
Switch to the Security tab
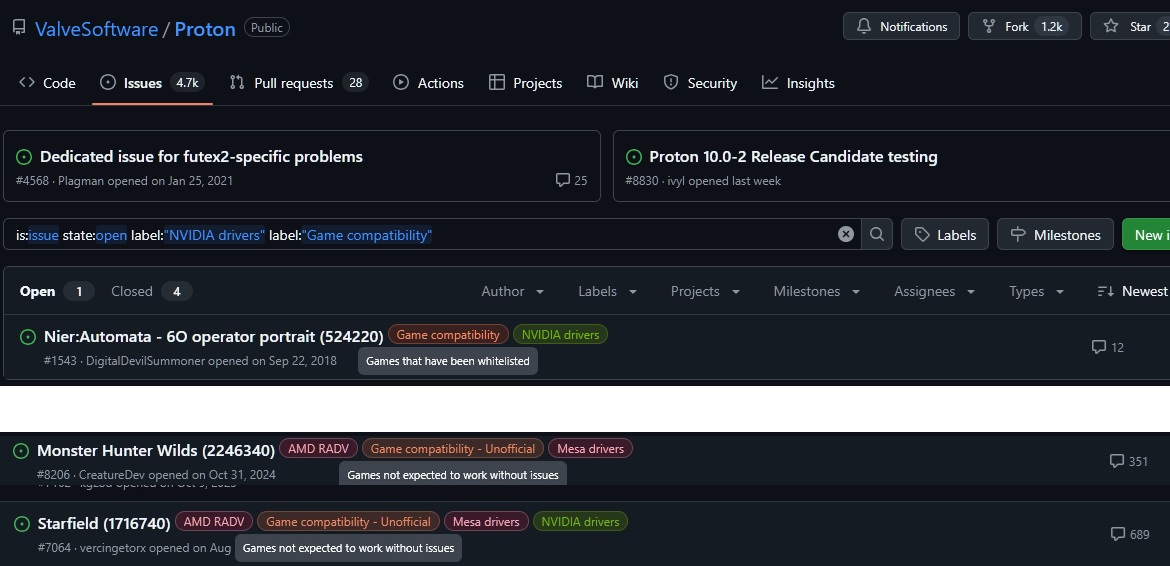(x=700, y=83)
